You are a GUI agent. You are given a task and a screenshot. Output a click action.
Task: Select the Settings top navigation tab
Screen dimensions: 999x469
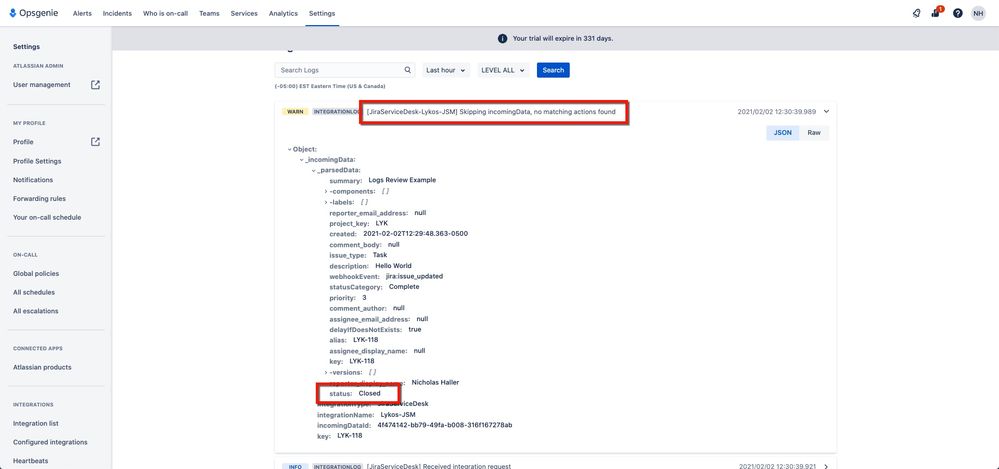pyautogui.click(x=322, y=13)
